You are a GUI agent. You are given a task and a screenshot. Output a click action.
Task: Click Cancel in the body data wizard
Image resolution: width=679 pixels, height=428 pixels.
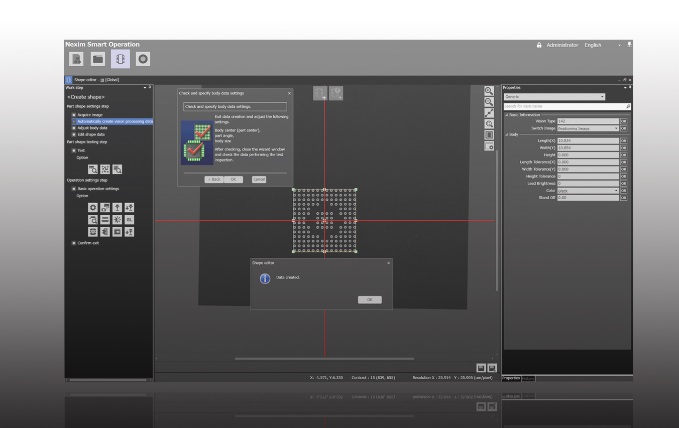coord(259,179)
